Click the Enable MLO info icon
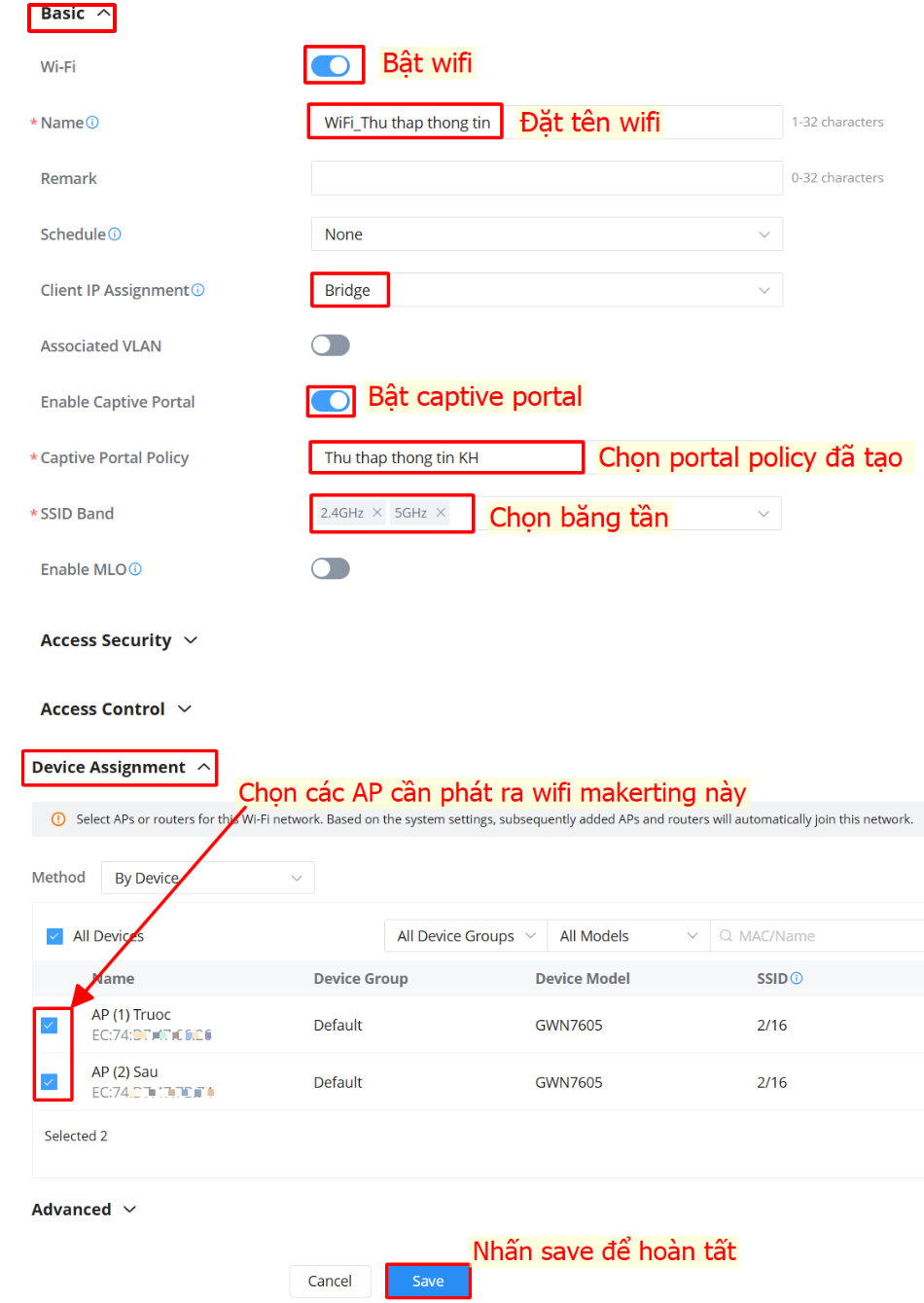The height and width of the screenshot is (1303, 924). [x=135, y=569]
